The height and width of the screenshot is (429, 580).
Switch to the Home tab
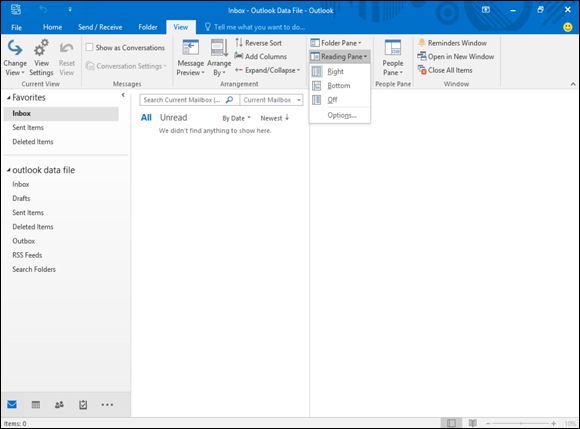[x=53, y=27]
